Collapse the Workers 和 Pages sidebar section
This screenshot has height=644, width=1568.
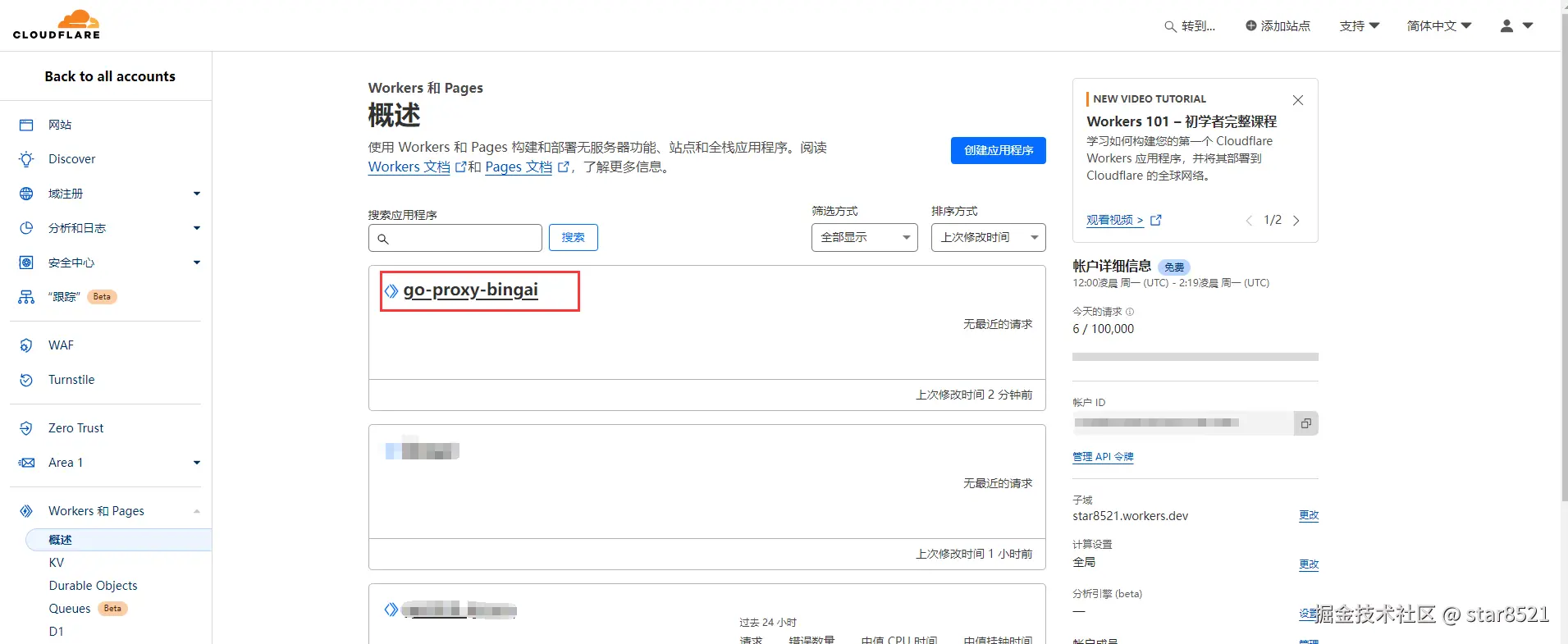tap(197, 511)
